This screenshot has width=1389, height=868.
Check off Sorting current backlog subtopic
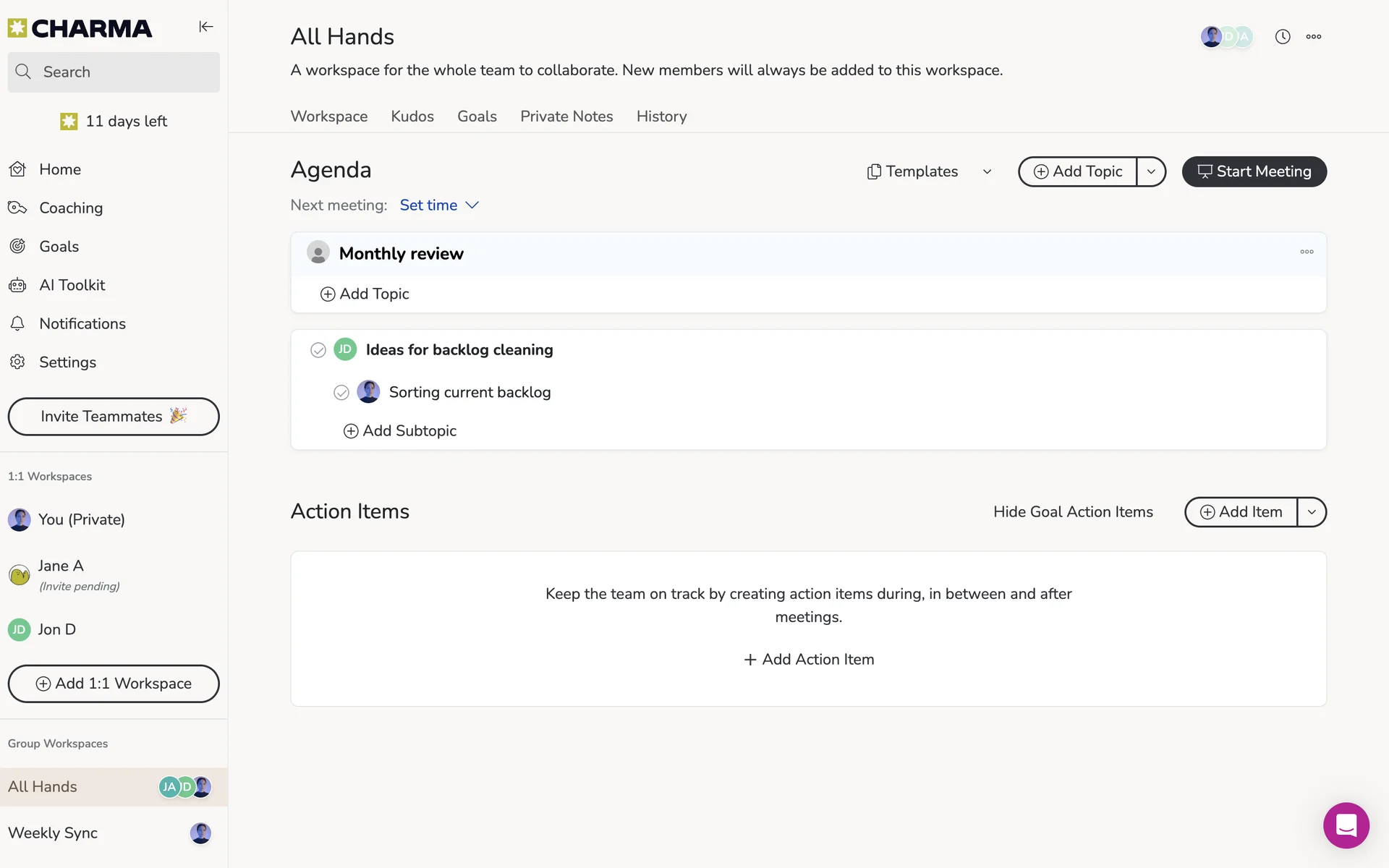pos(341,393)
